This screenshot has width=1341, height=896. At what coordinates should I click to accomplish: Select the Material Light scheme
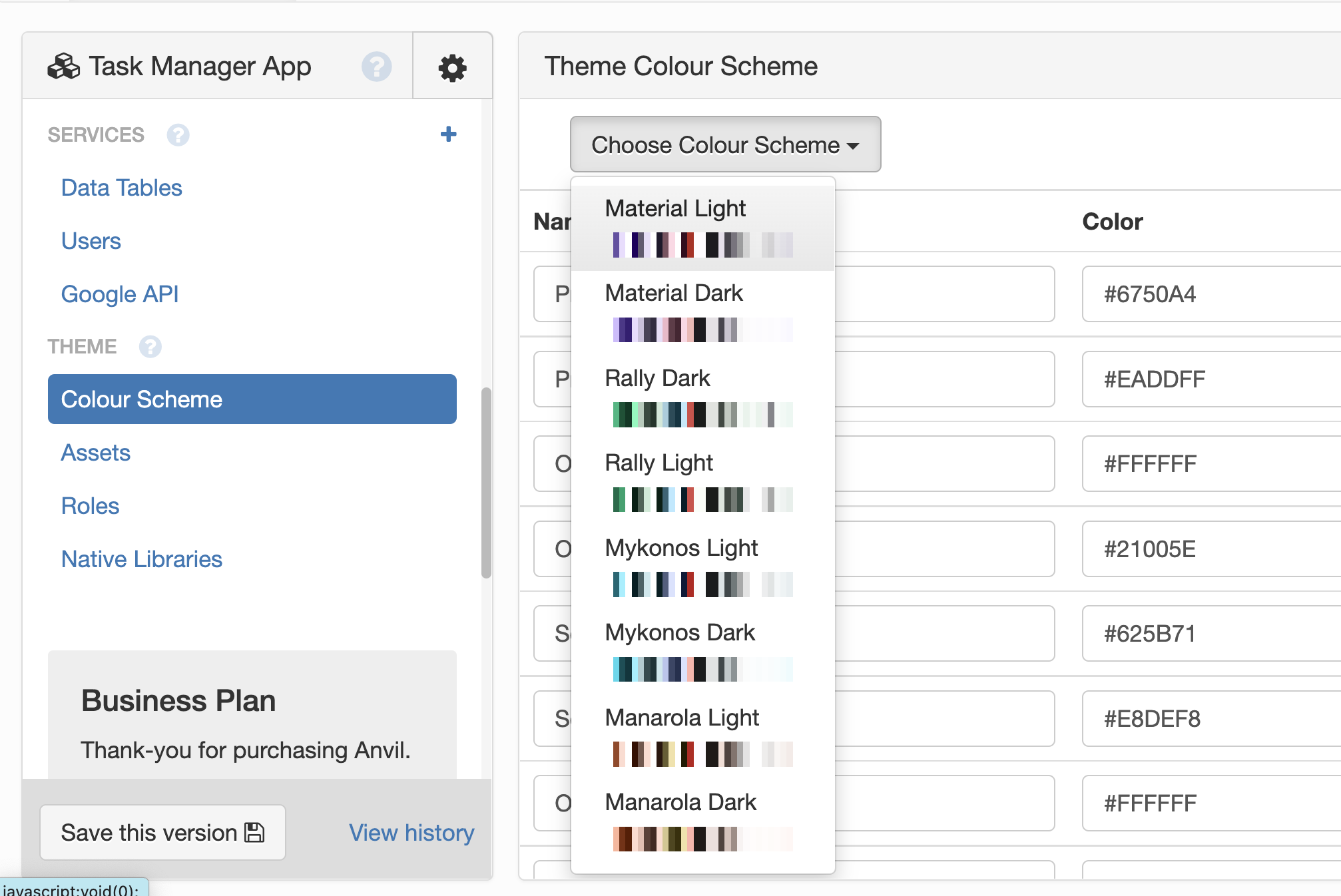(703, 228)
